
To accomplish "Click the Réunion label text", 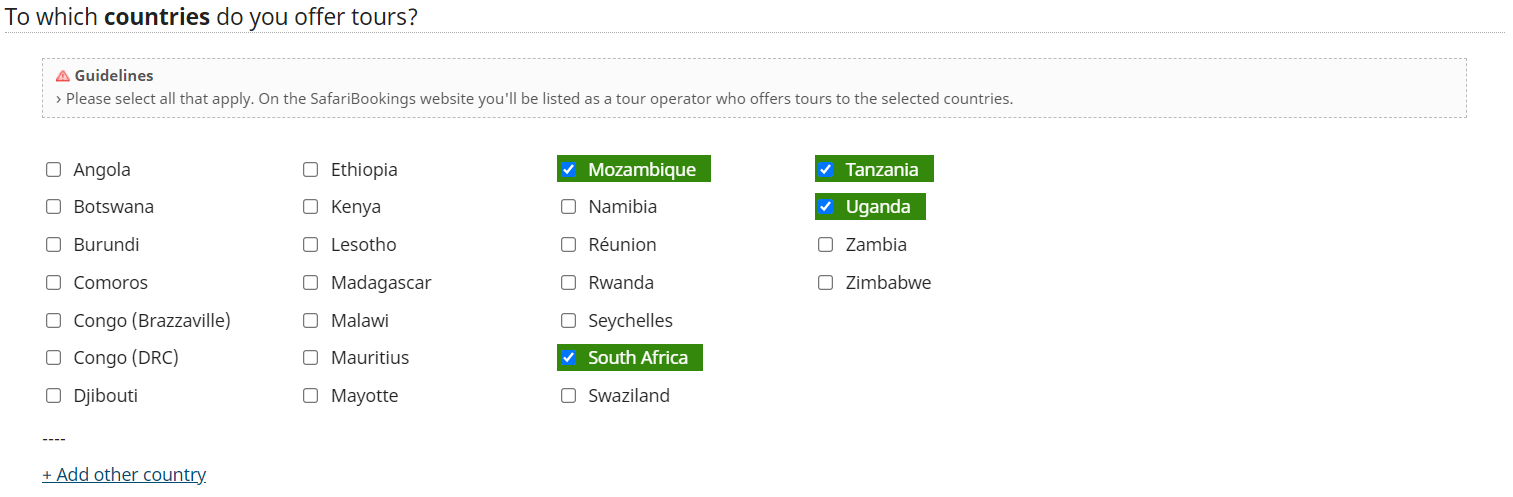I will 622,245.
